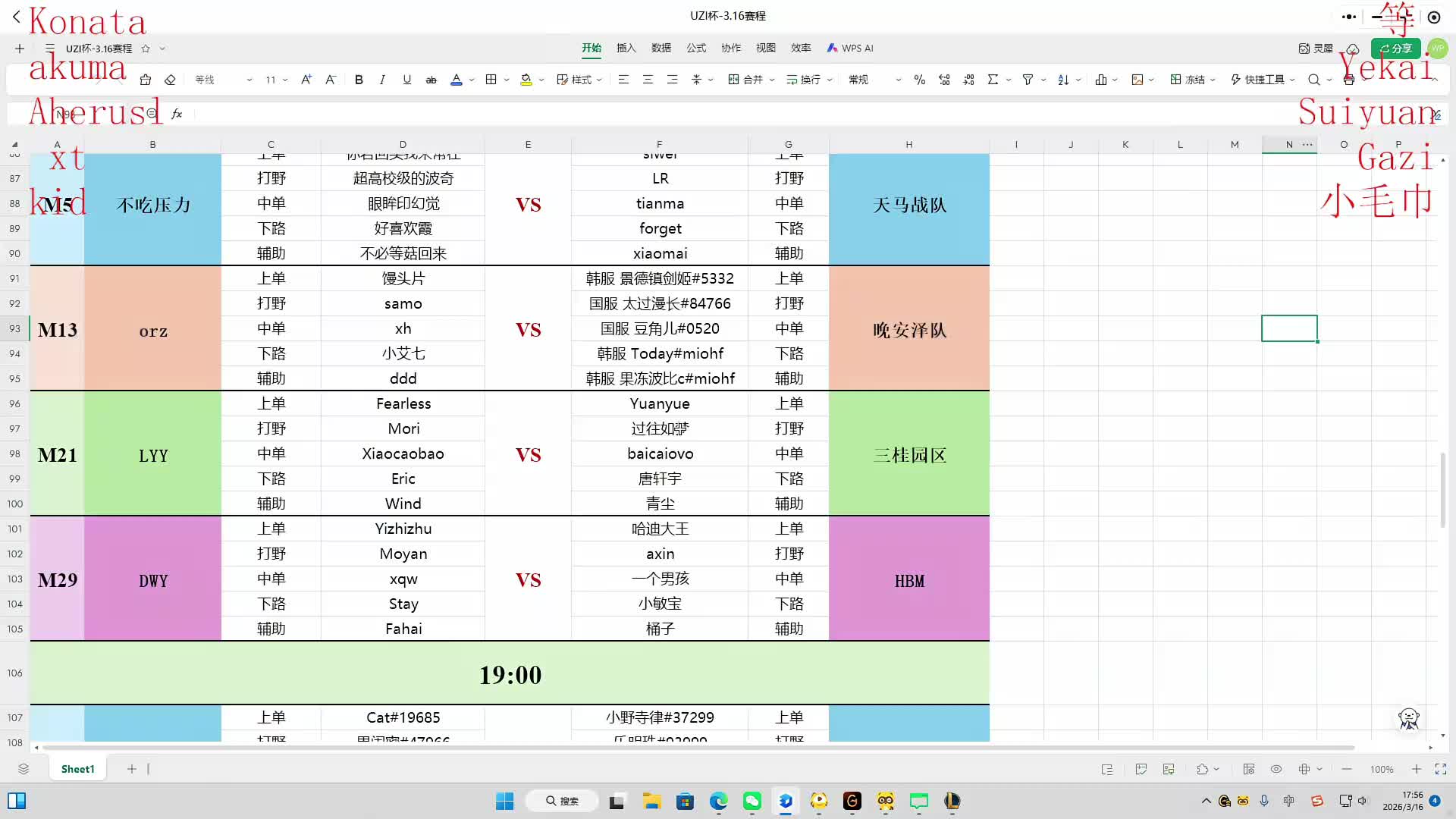The image size is (1456, 819).
Task: Toggle italic formatting
Action: tap(382, 80)
